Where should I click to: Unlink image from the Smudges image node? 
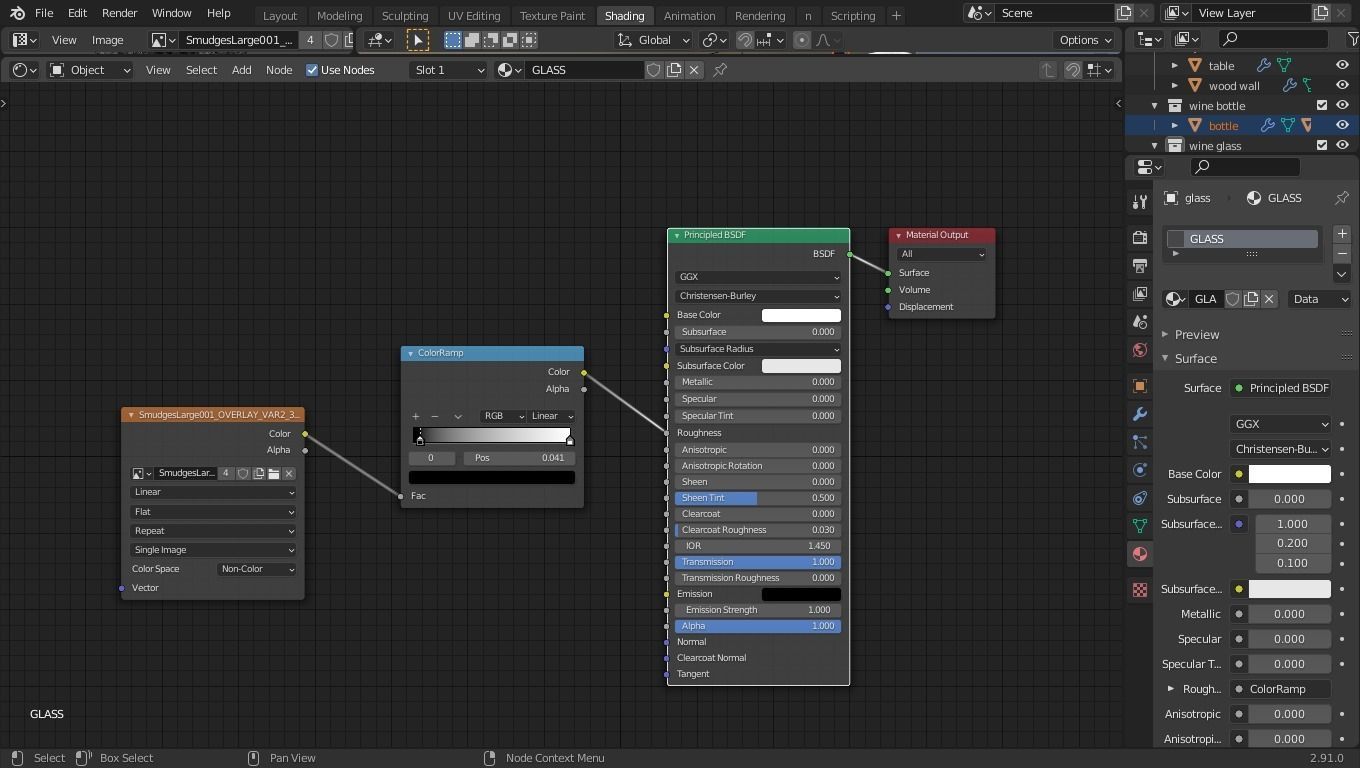(289, 473)
